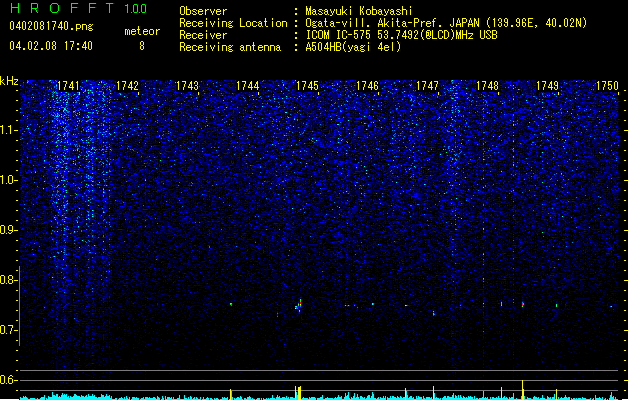Click the 'Receiver' field label
Image resolution: width=629 pixels, height=400 pixels.
(x=203, y=35)
